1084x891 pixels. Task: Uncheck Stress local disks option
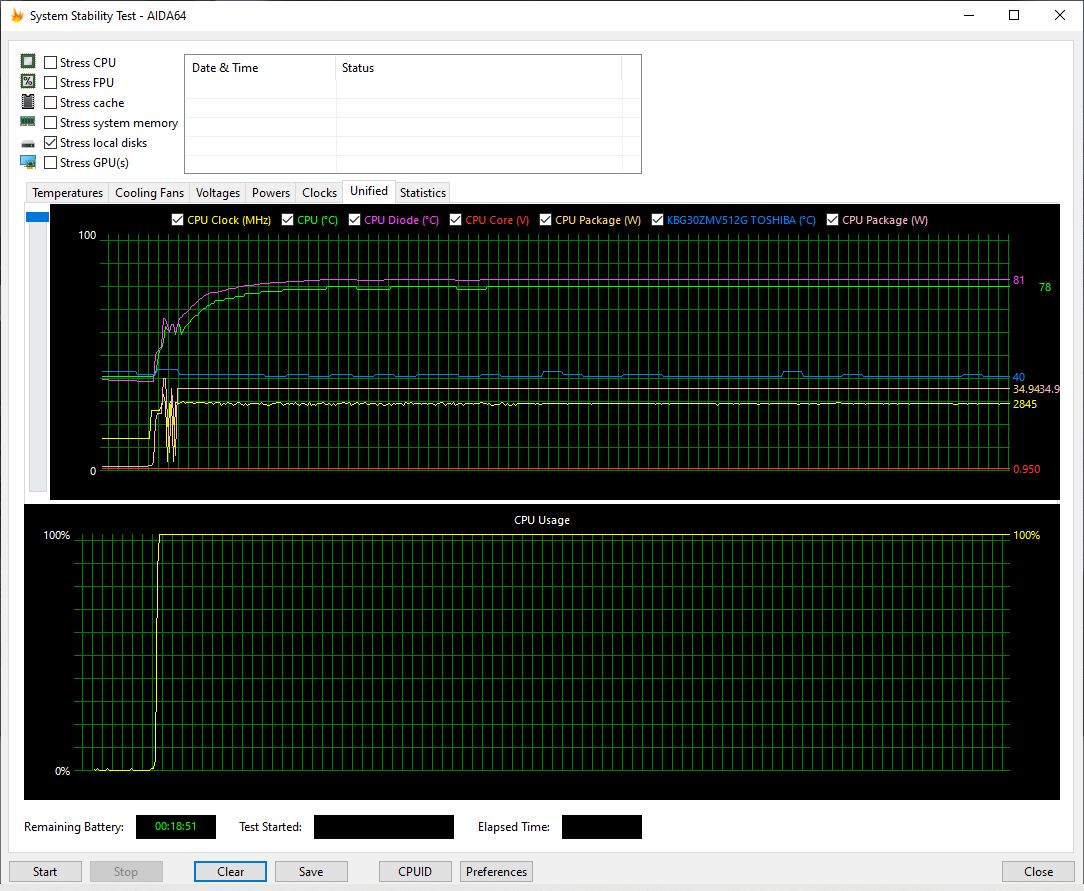click(x=51, y=143)
